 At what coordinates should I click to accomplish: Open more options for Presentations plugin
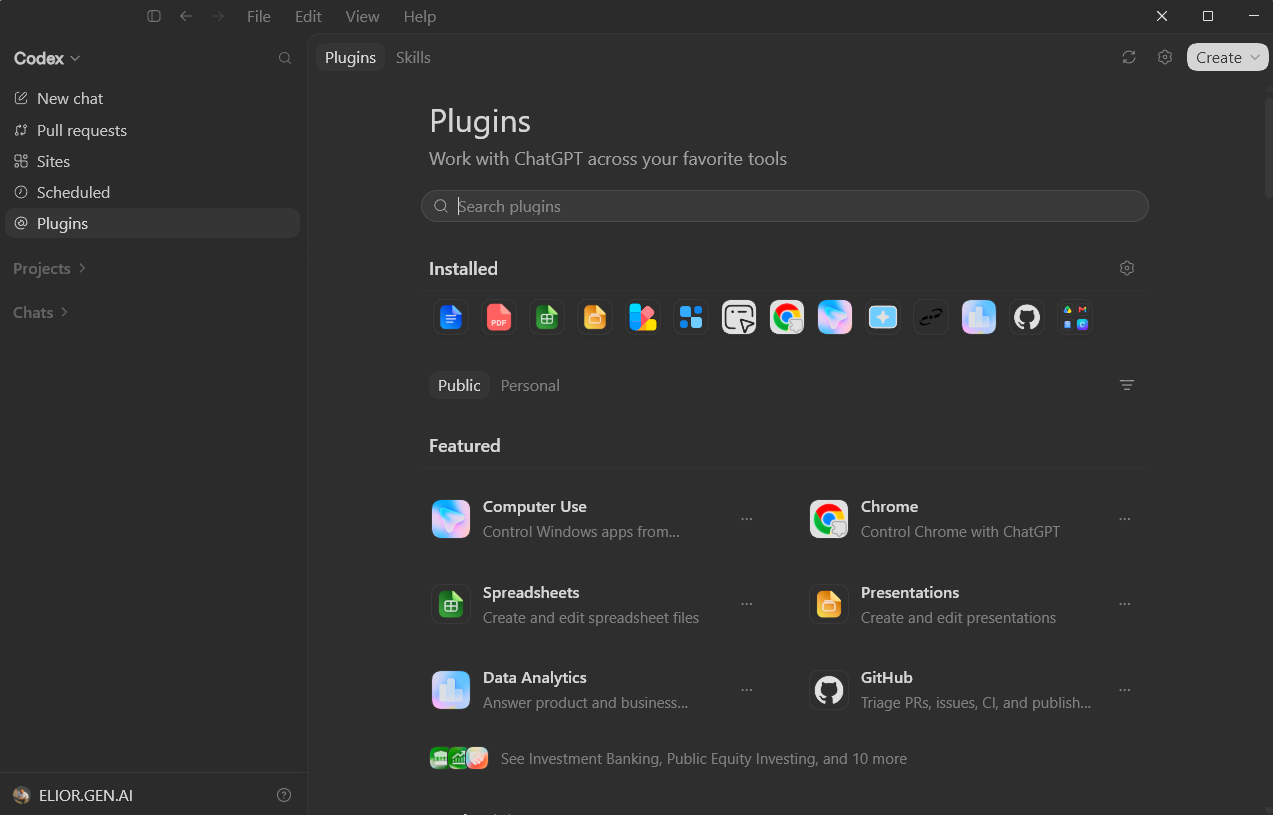[1125, 605]
